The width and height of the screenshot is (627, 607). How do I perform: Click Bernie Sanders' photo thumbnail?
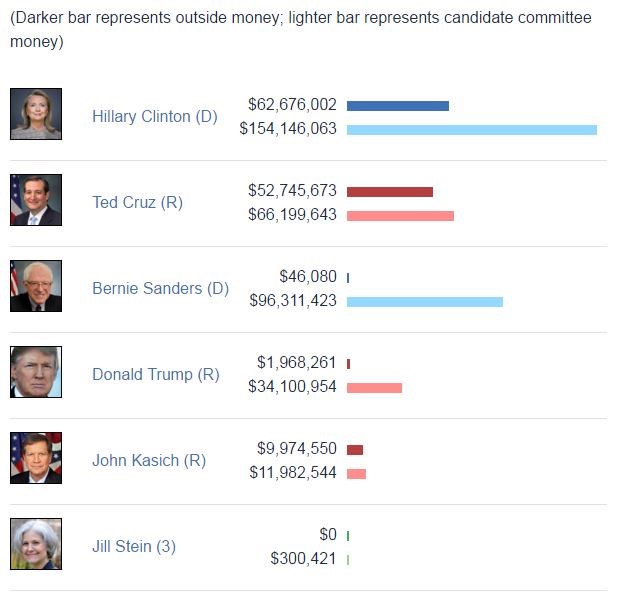tap(36, 286)
